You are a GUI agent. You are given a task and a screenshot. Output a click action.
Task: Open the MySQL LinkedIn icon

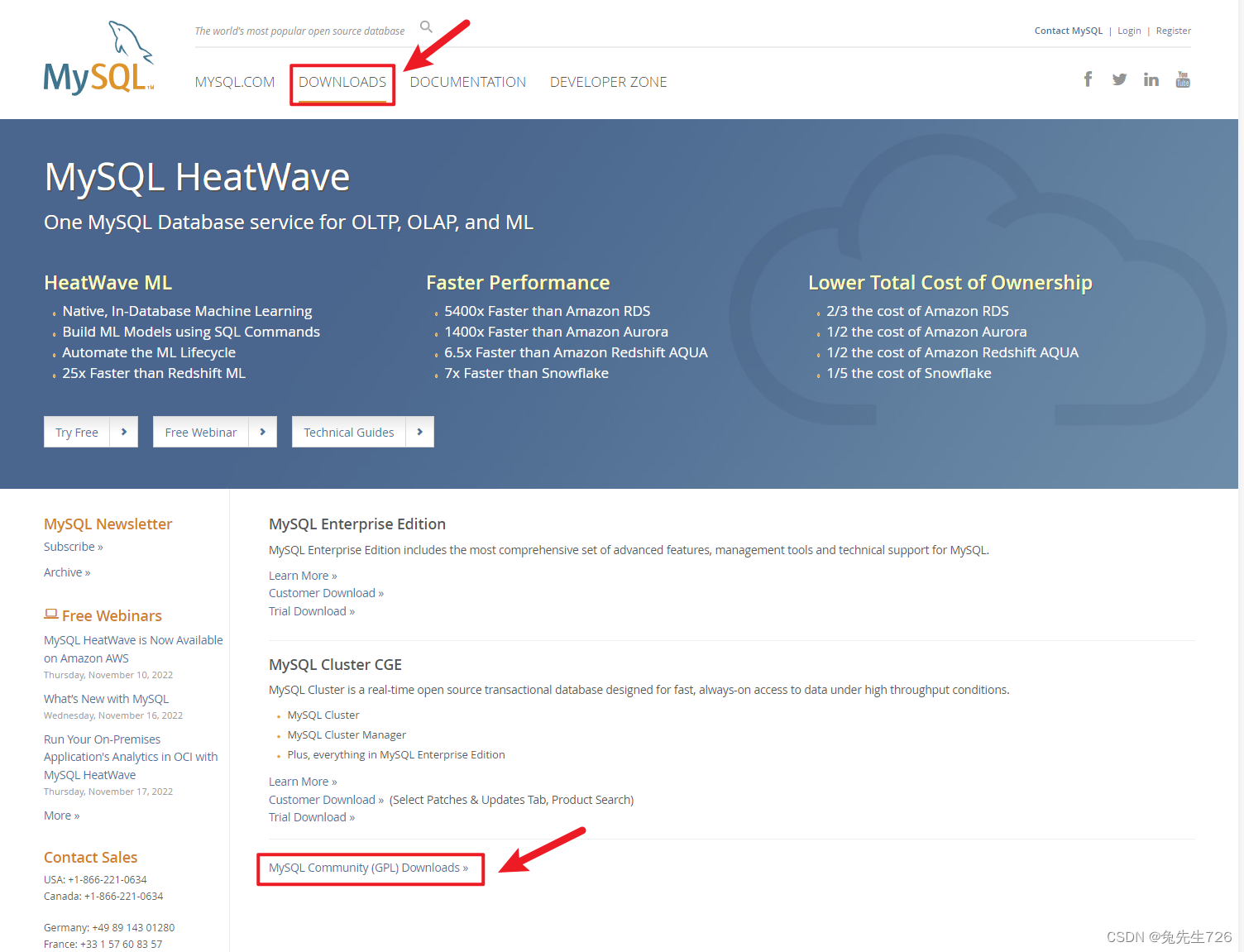[1151, 79]
